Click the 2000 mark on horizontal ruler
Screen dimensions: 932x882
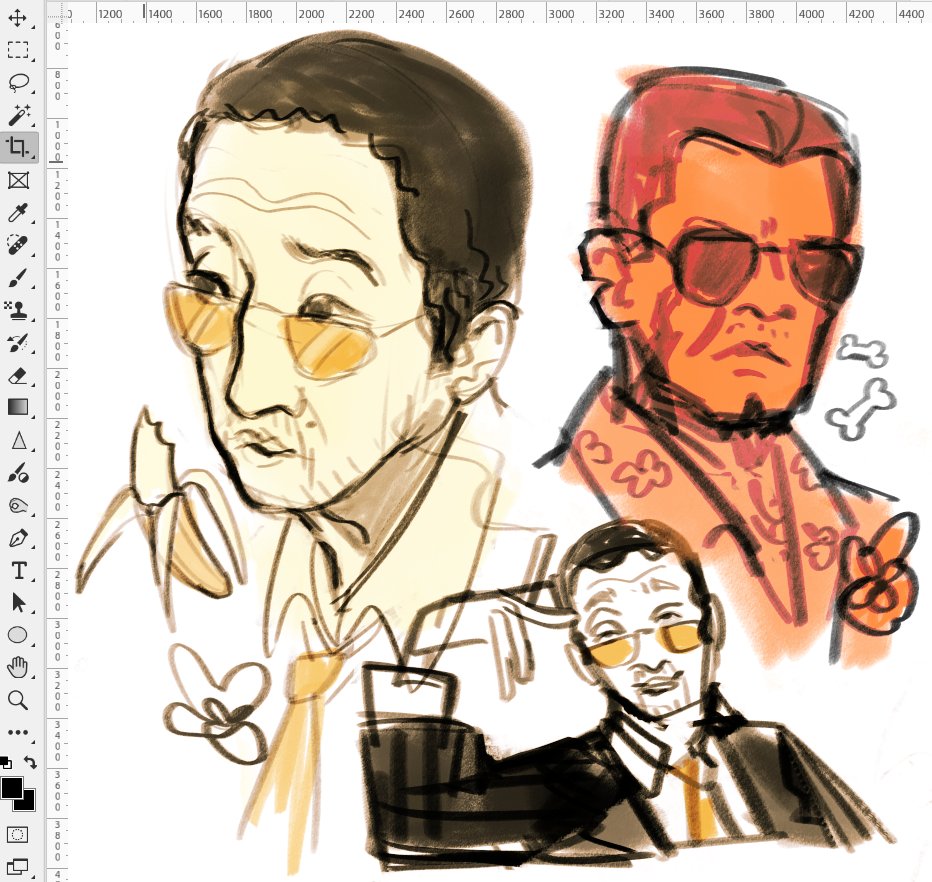tap(311, 14)
